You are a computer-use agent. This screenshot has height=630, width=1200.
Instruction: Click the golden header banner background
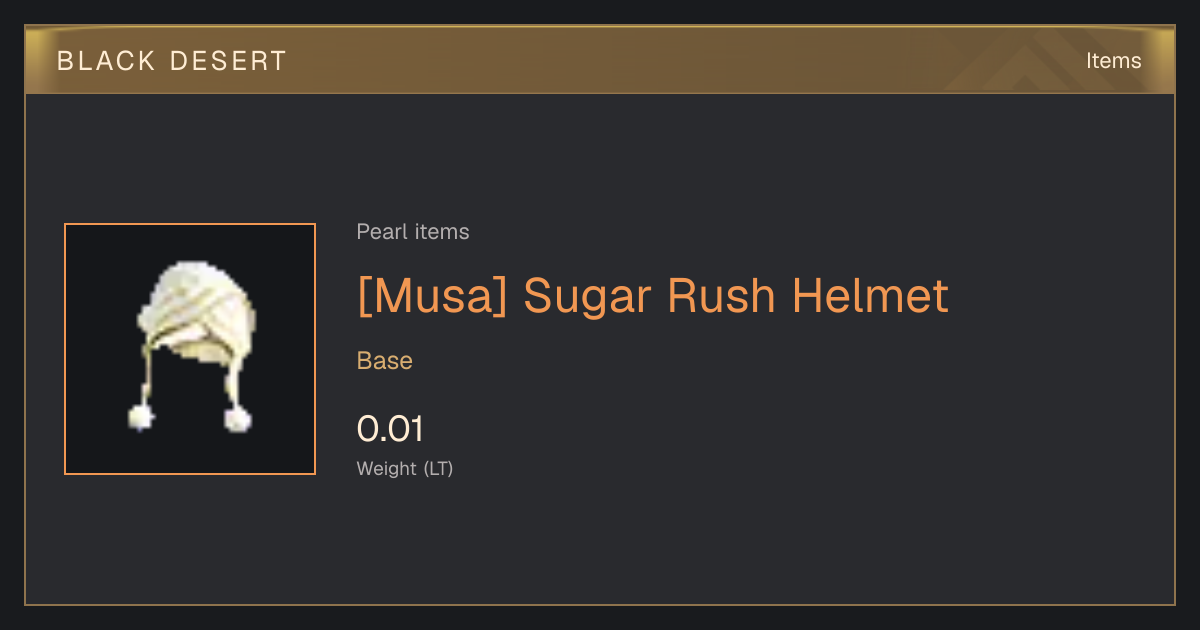point(650,60)
